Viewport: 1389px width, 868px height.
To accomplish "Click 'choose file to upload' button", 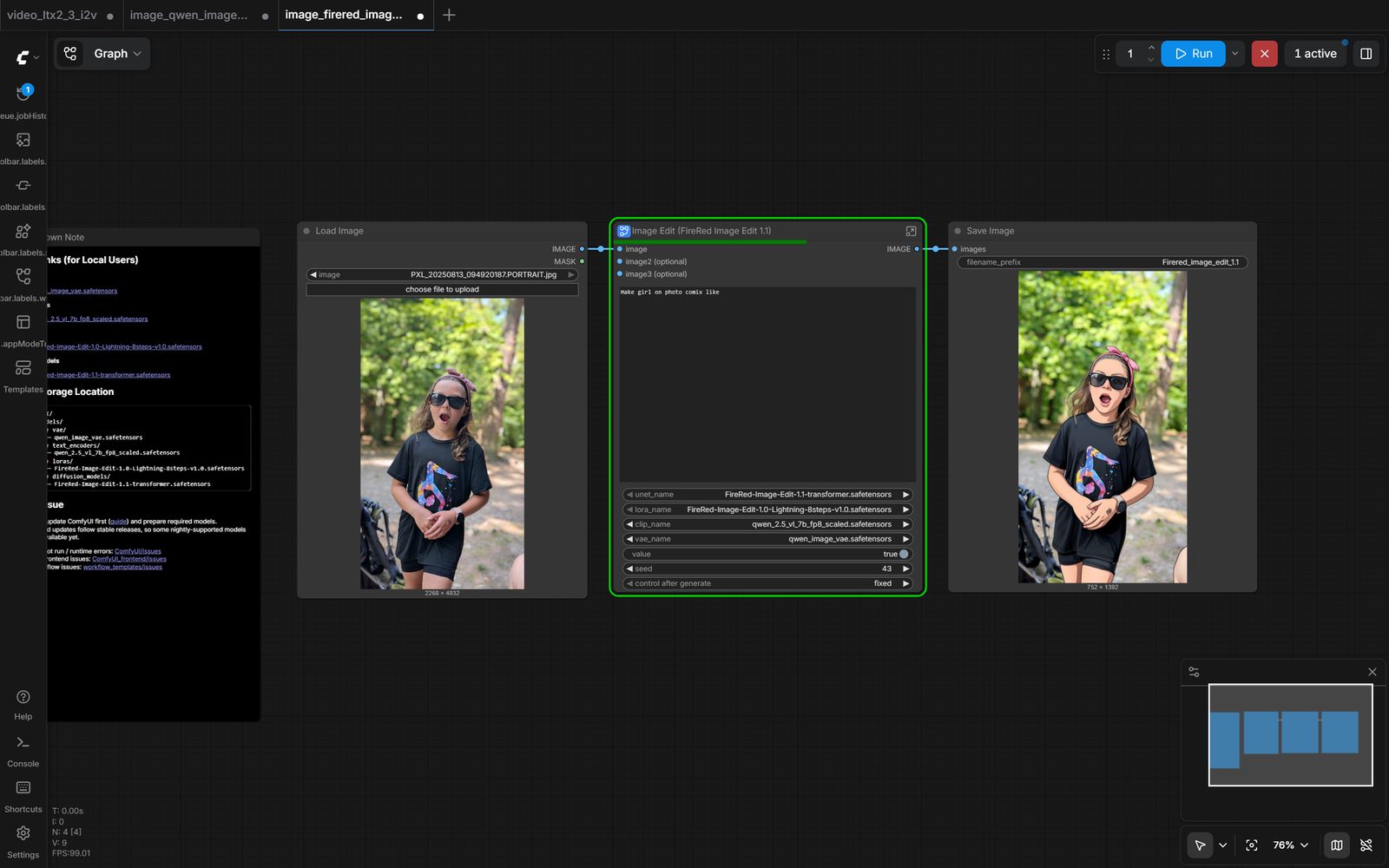I will [x=442, y=289].
